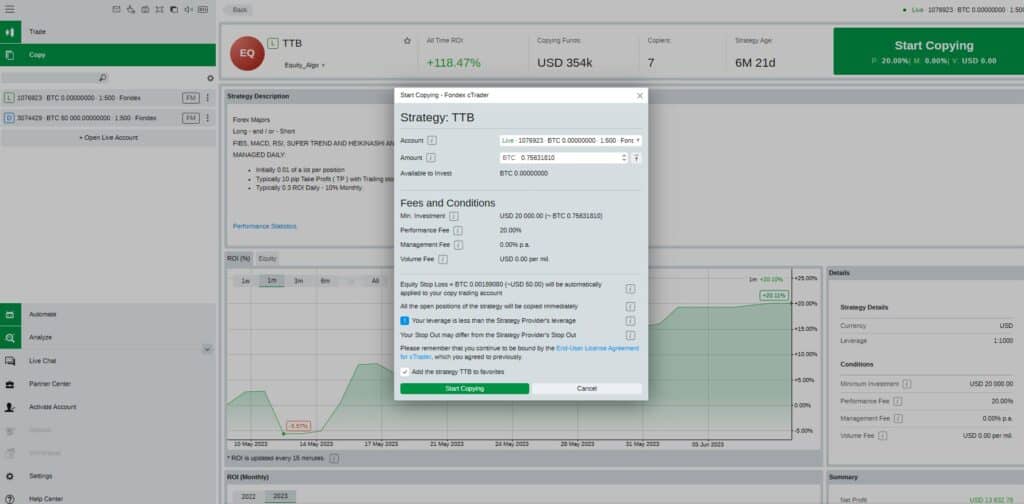
Task: Collapse the sidebar with the chevron below Analyze
Action: pos(207,349)
